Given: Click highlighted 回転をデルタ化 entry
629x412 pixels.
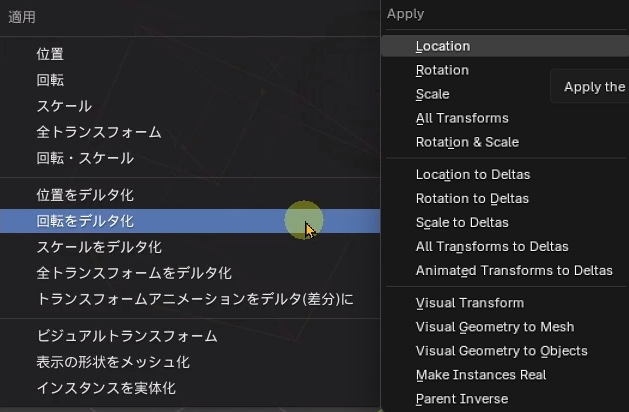Looking at the screenshot, I should (84, 221).
